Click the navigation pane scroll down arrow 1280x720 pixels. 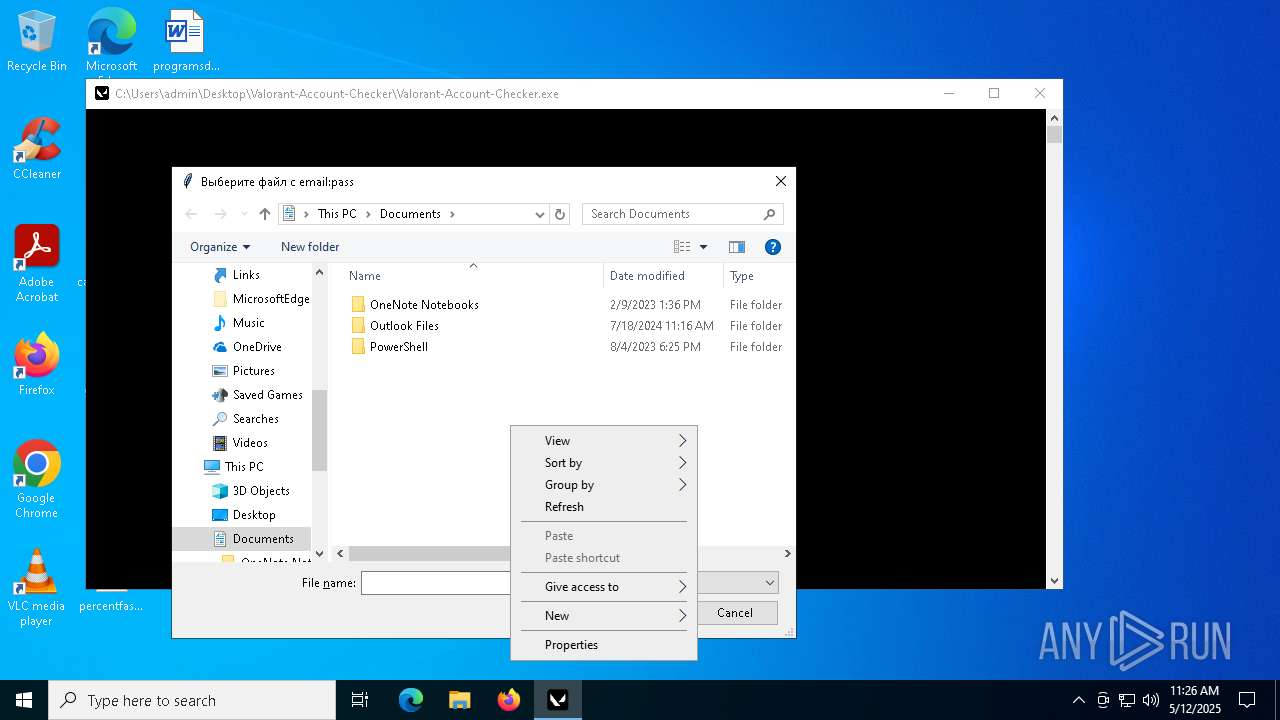click(320, 553)
